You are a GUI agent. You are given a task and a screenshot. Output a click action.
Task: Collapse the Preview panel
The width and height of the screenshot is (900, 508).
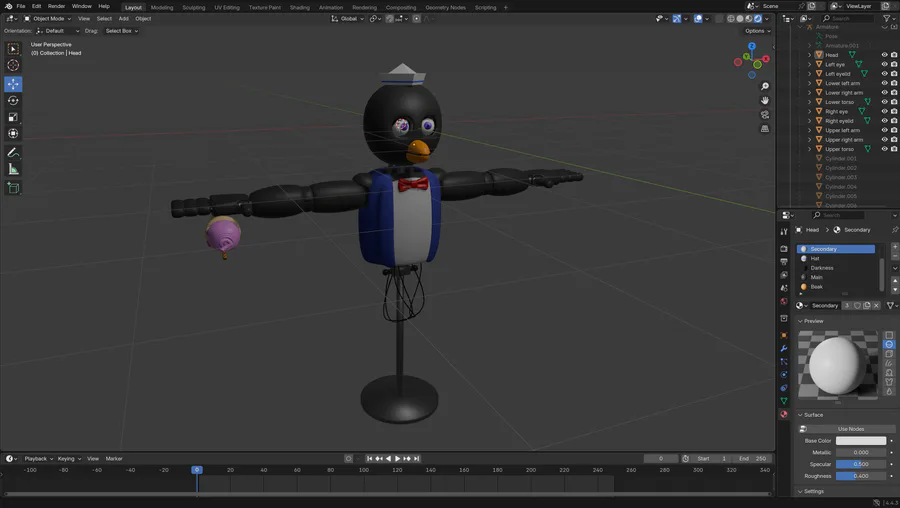pyautogui.click(x=810, y=321)
